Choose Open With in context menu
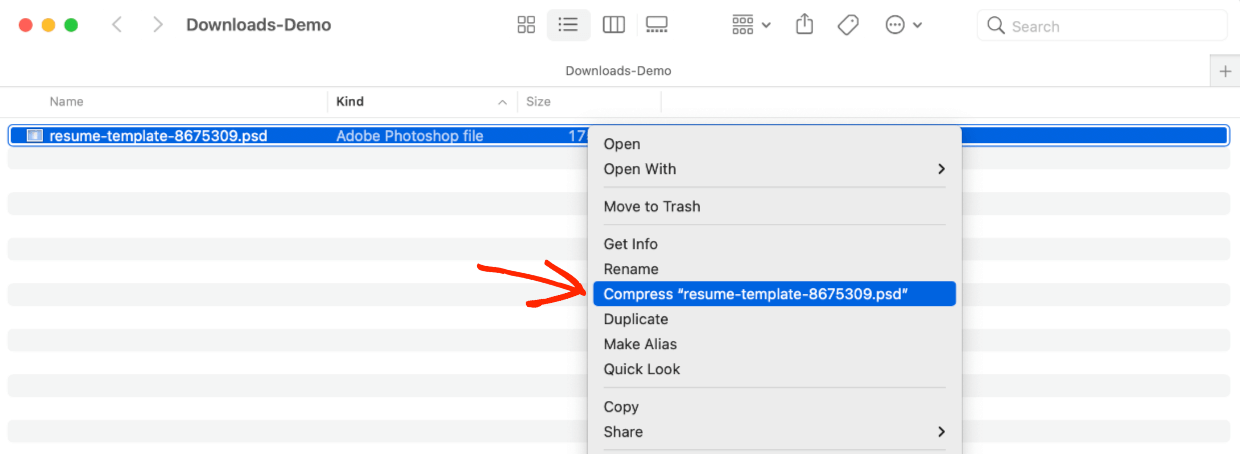 click(x=774, y=169)
